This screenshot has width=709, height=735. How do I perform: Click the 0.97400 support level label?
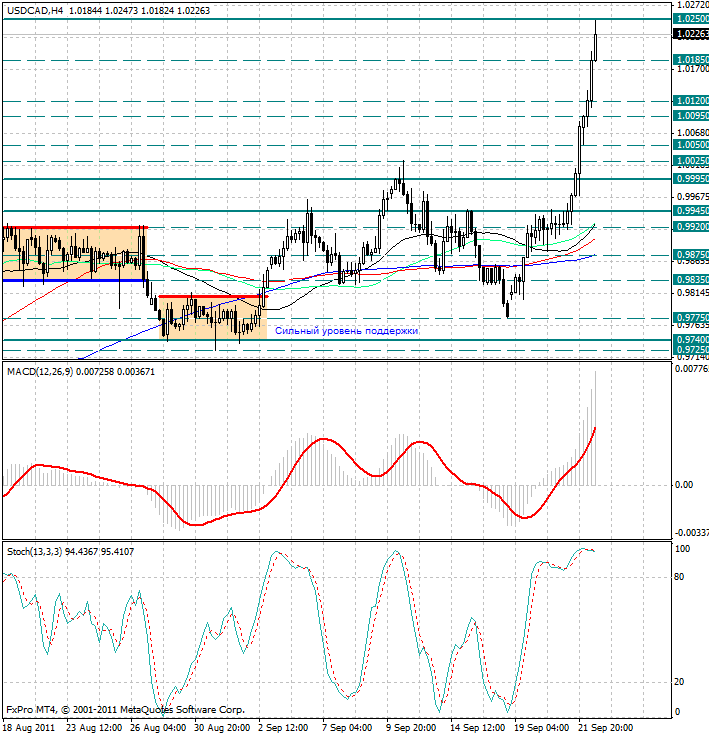pyautogui.click(x=691, y=340)
